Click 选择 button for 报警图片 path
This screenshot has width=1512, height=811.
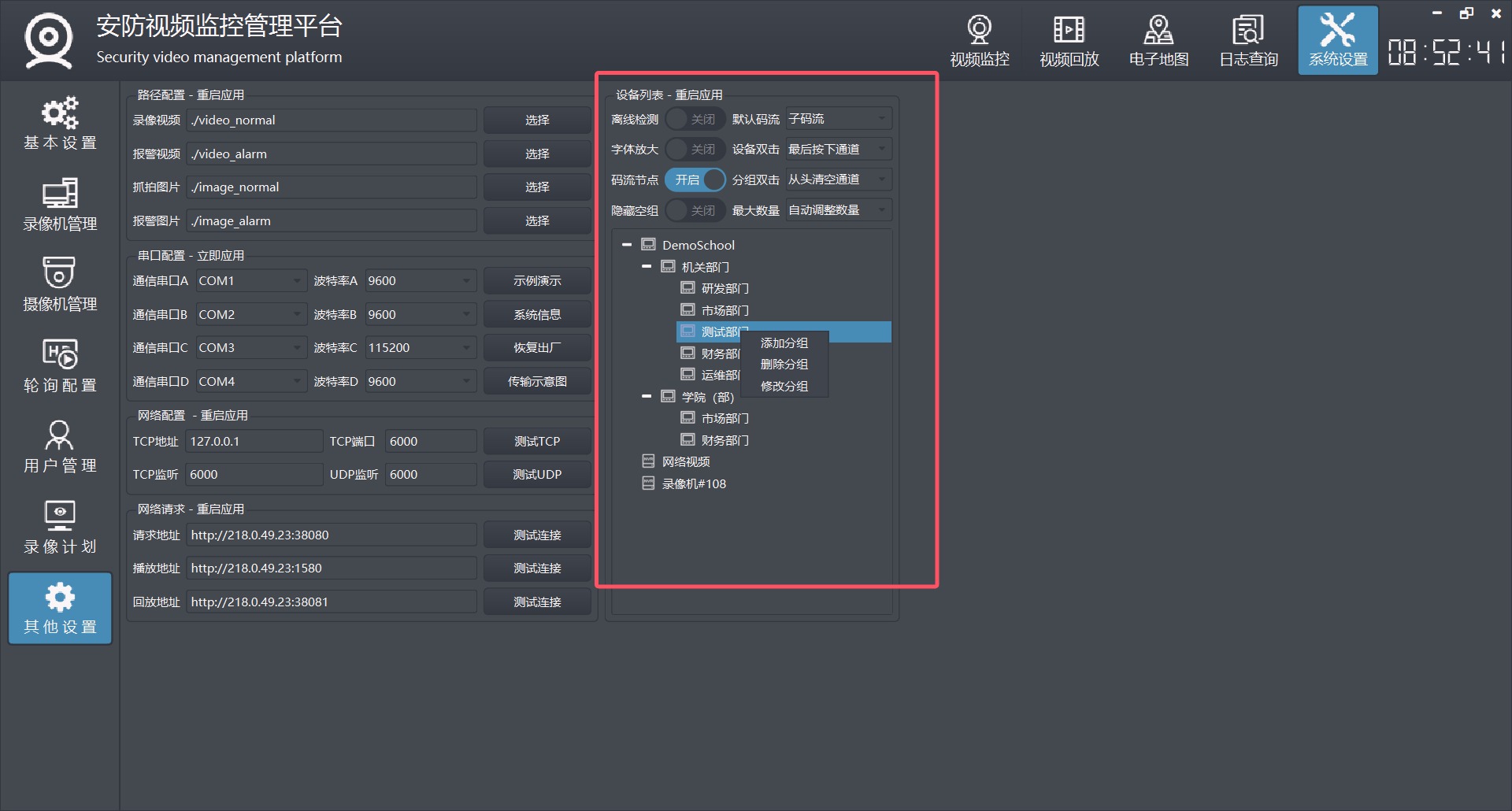coord(537,220)
